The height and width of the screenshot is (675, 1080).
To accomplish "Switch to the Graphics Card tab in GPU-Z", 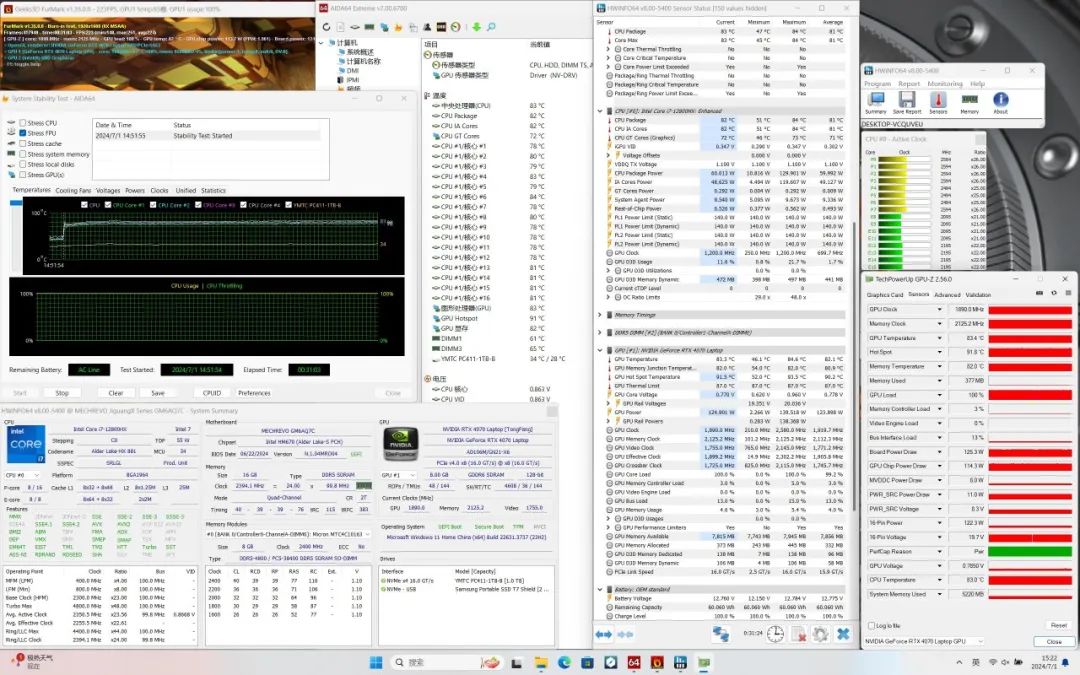I will (x=884, y=295).
